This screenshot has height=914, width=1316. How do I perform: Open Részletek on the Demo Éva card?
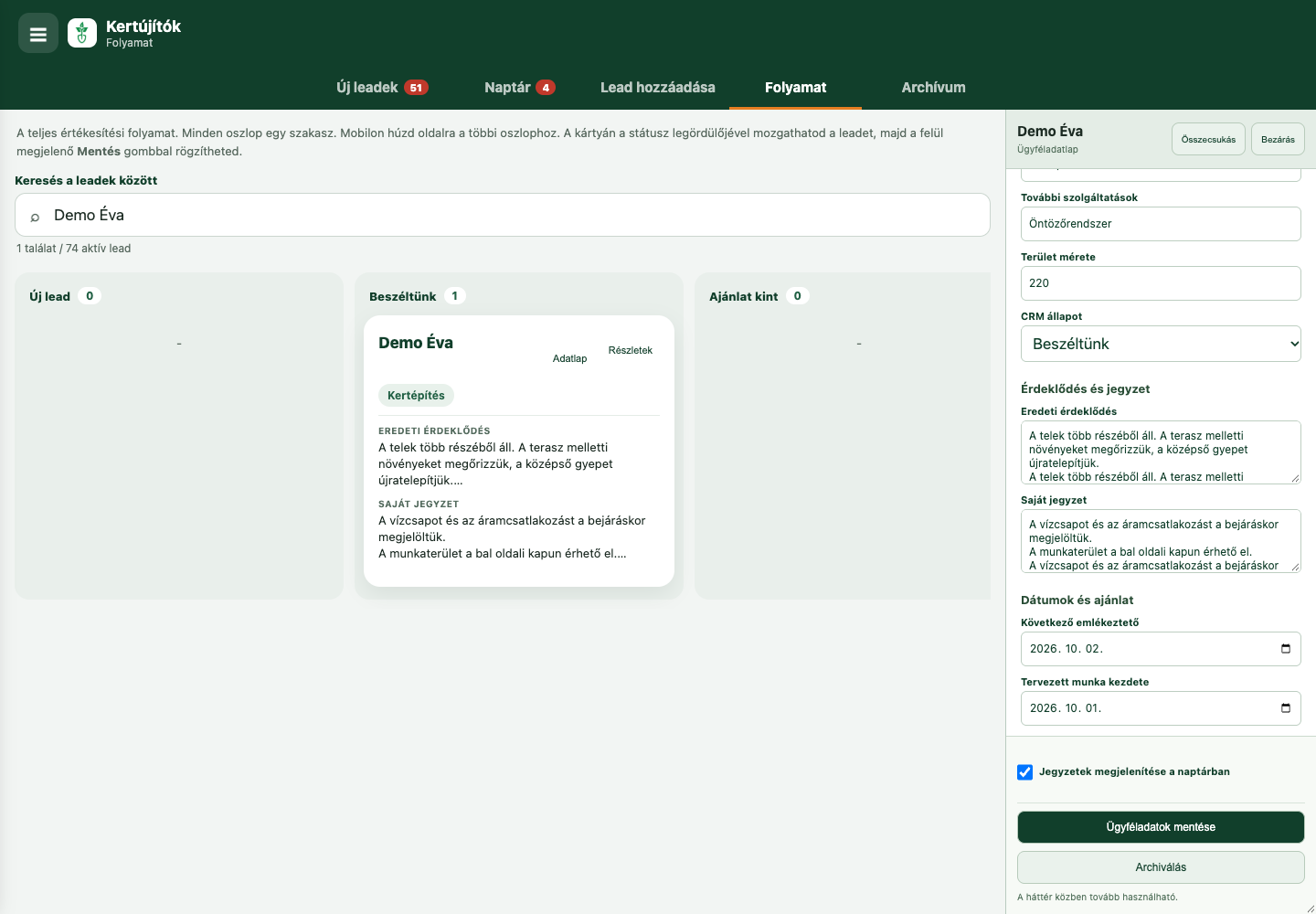point(631,350)
